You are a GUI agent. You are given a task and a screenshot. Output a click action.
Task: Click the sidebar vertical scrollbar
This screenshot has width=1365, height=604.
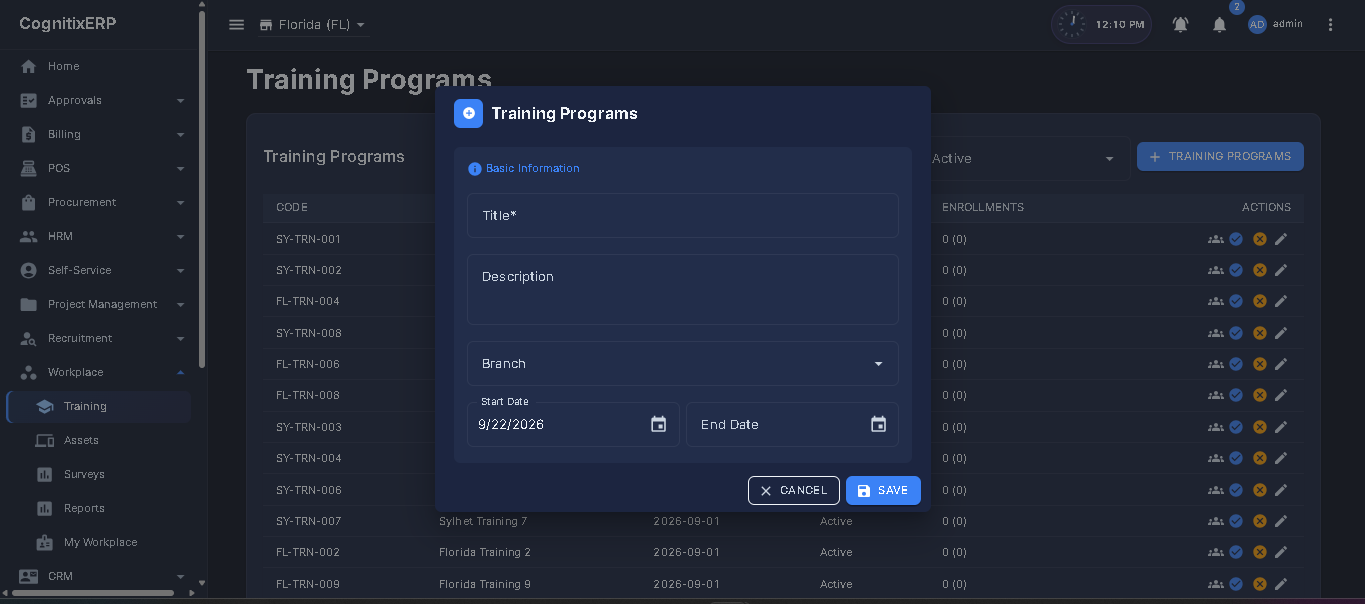pyautogui.click(x=202, y=190)
